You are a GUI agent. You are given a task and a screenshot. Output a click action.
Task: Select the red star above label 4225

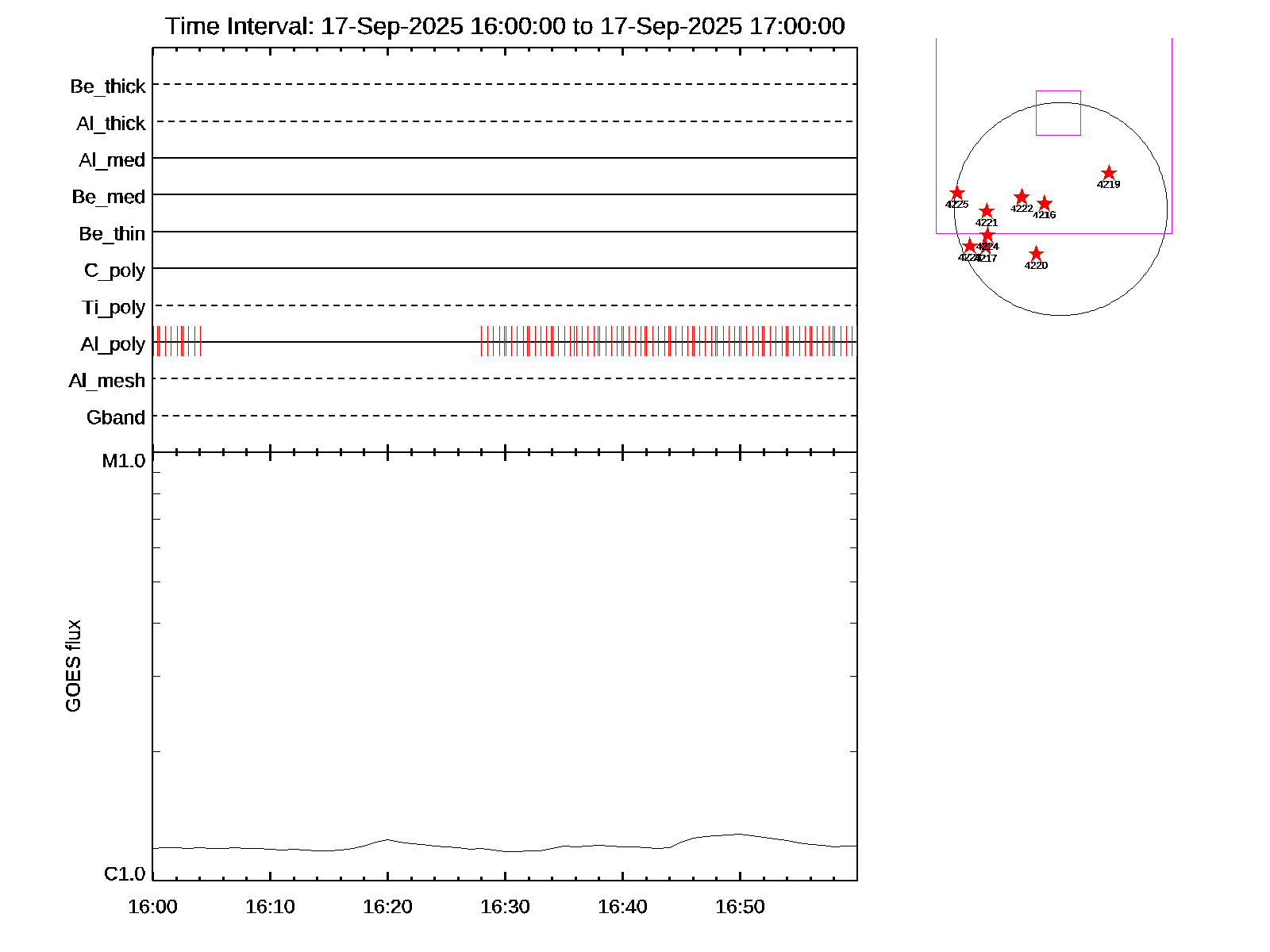pyautogui.click(x=956, y=194)
